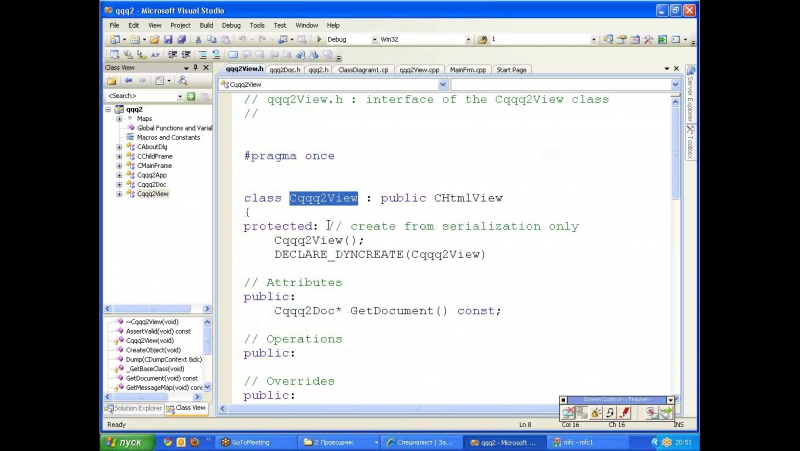This screenshot has width=800, height=451.
Task: Click the Save icon in the toolbar
Action: point(168,40)
